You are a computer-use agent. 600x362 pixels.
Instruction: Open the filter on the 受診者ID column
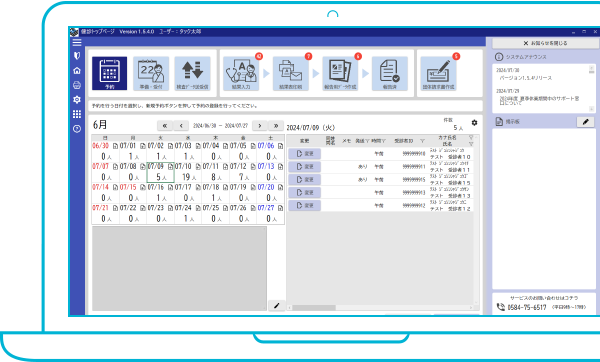point(422,141)
